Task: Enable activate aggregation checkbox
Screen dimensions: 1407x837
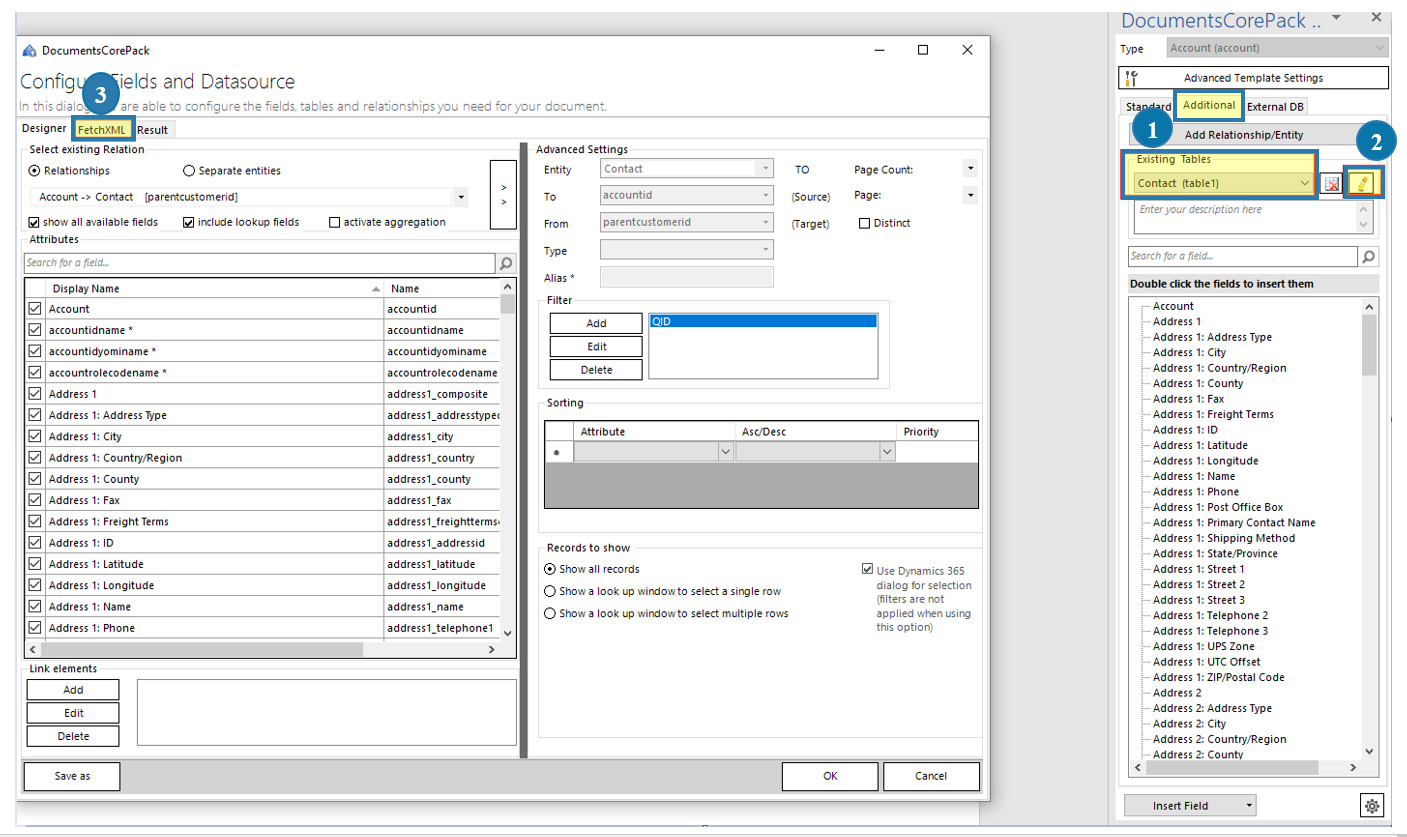Action: tap(335, 222)
